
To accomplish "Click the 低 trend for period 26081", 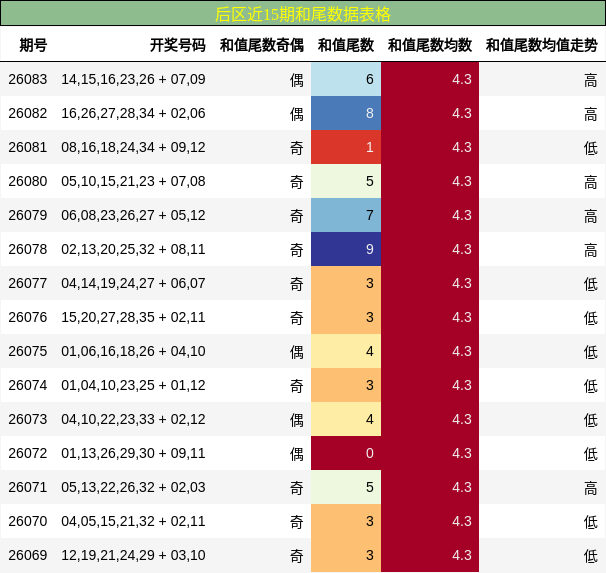I will click(591, 148).
